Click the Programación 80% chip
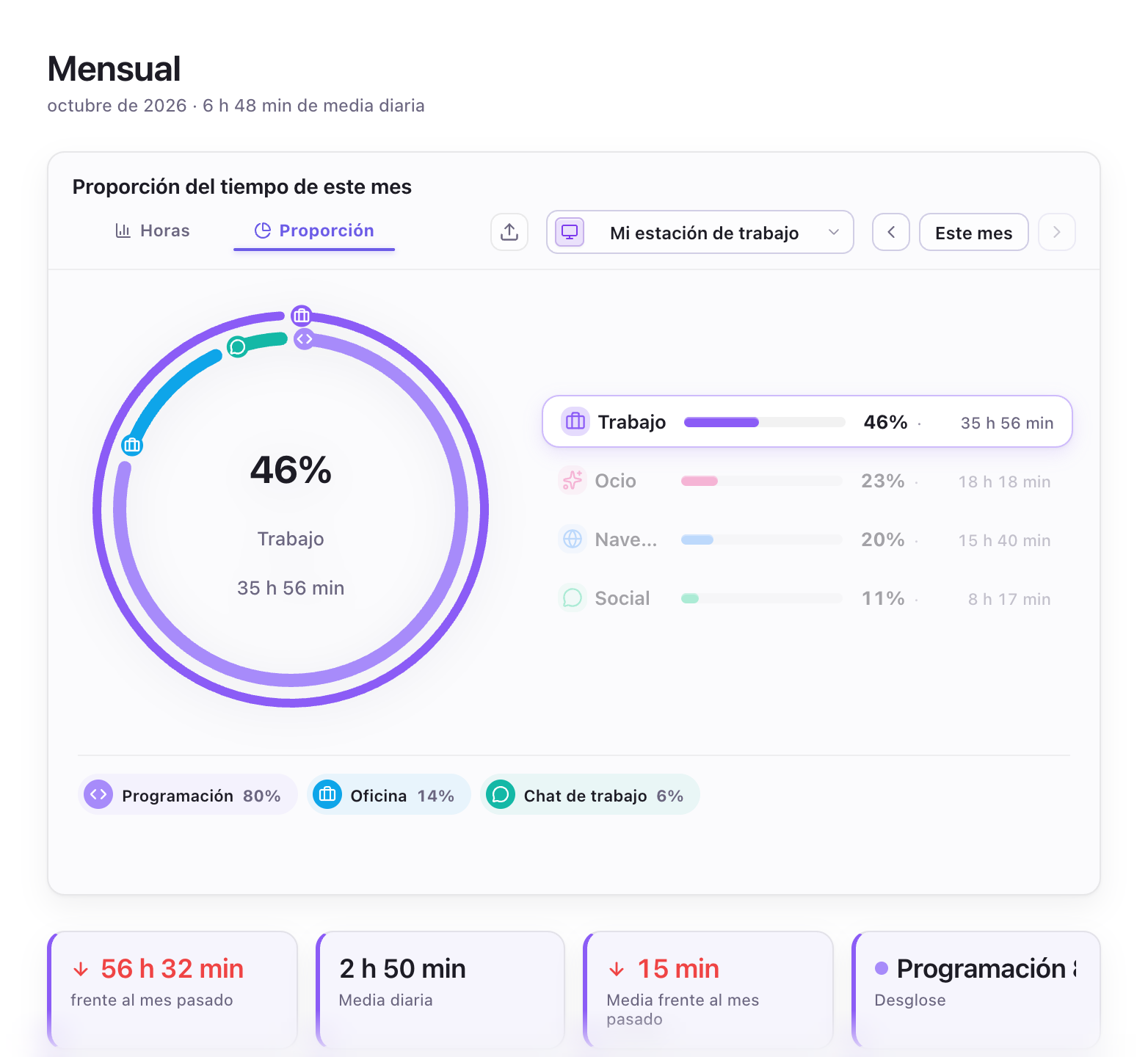 click(x=187, y=794)
